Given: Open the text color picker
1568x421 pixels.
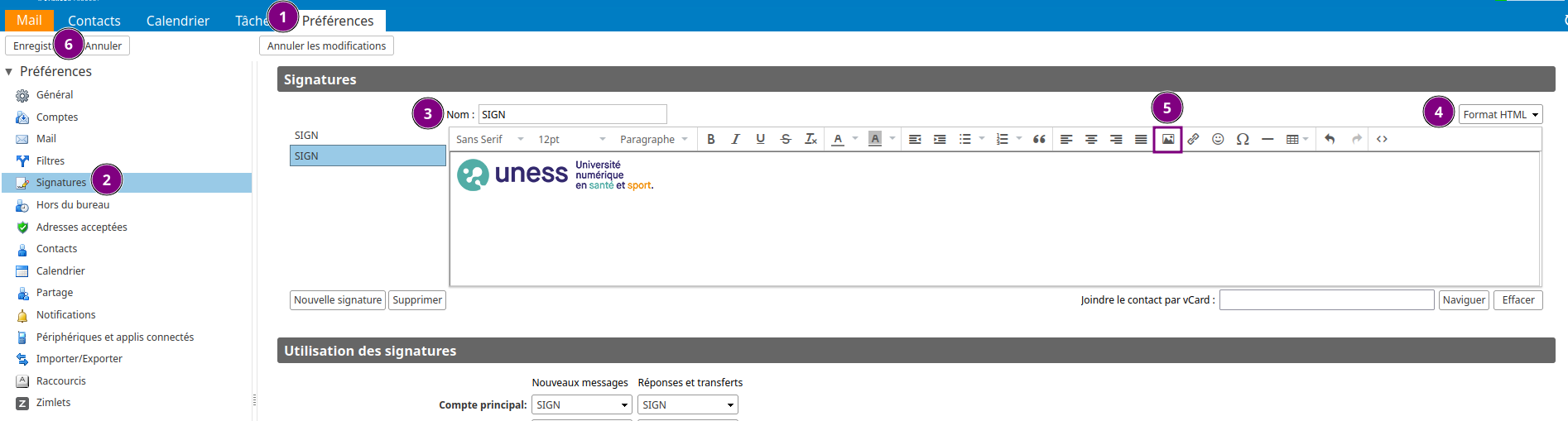Looking at the screenshot, I should click(x=838, y=139).
